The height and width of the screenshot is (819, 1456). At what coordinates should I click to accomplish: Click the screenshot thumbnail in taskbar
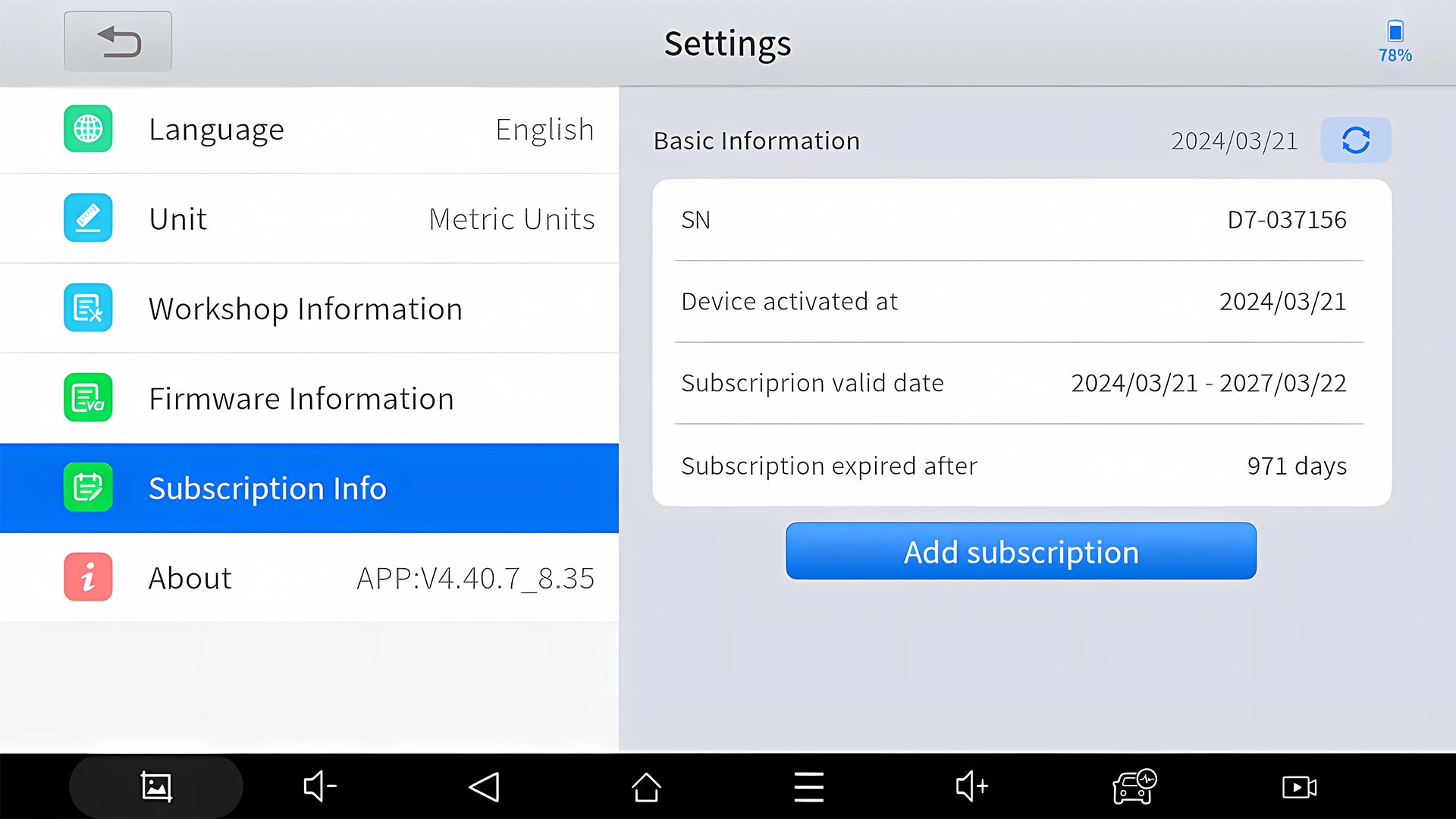(156, 786)
